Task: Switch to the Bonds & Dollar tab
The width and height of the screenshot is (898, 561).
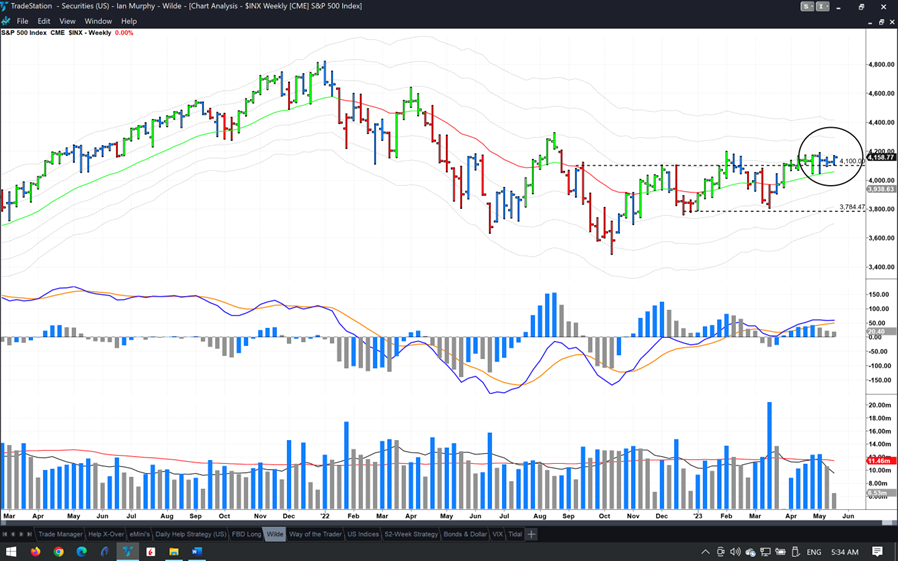Action: point(464,534)
